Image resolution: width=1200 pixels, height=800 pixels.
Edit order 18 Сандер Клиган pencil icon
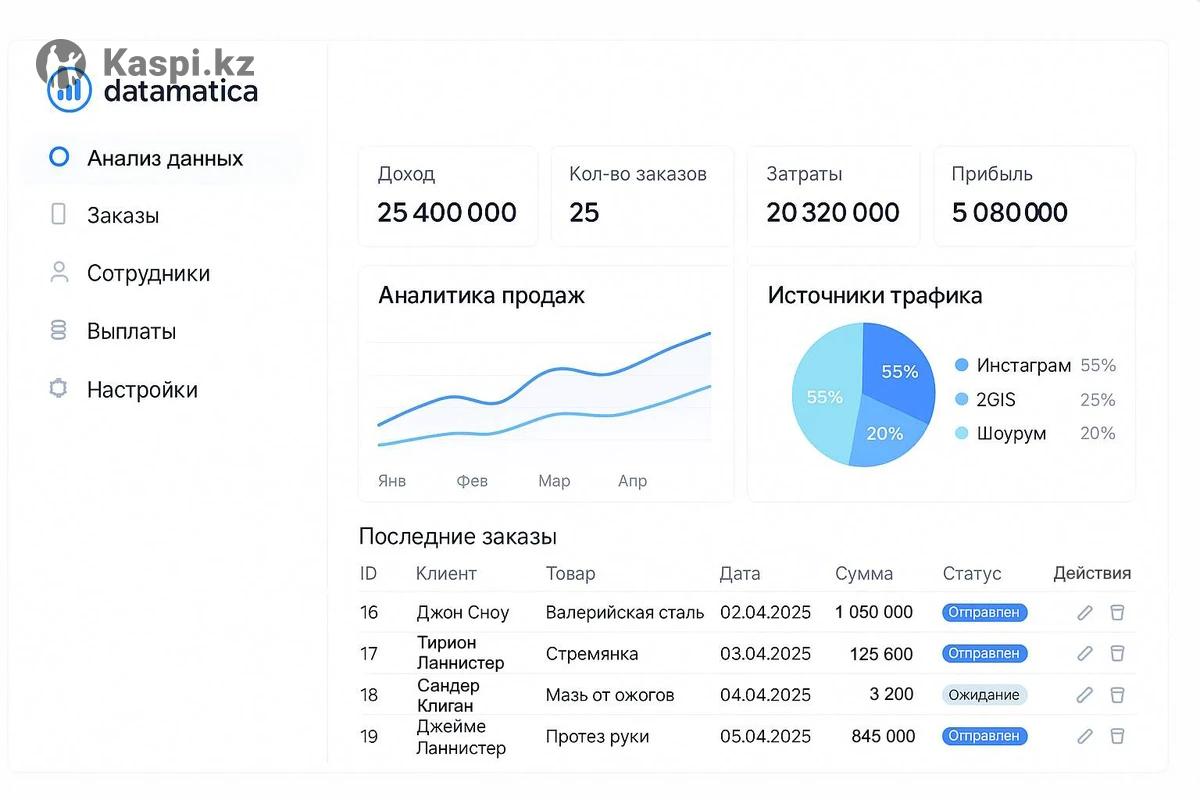(1085, 694)
